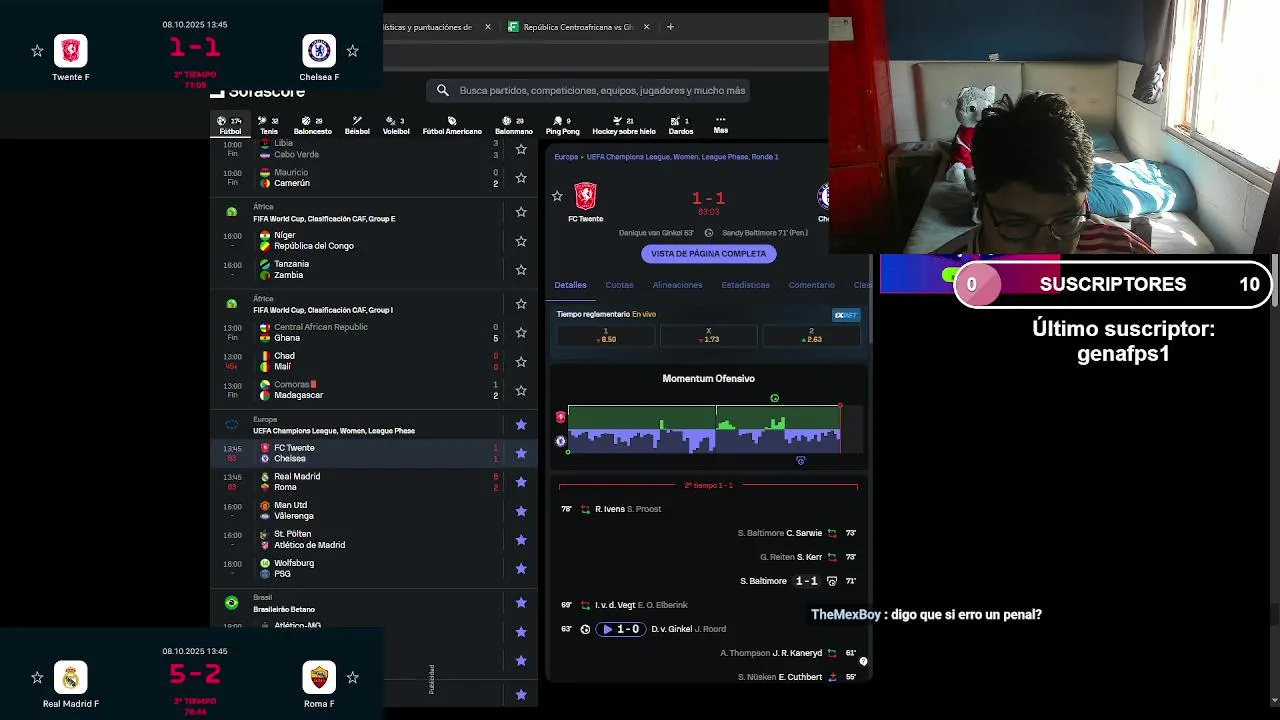The width and height of the screenshot is (1280, 720).
Task: Play the 1-0 goal video highlight
Action: [621, 629]
